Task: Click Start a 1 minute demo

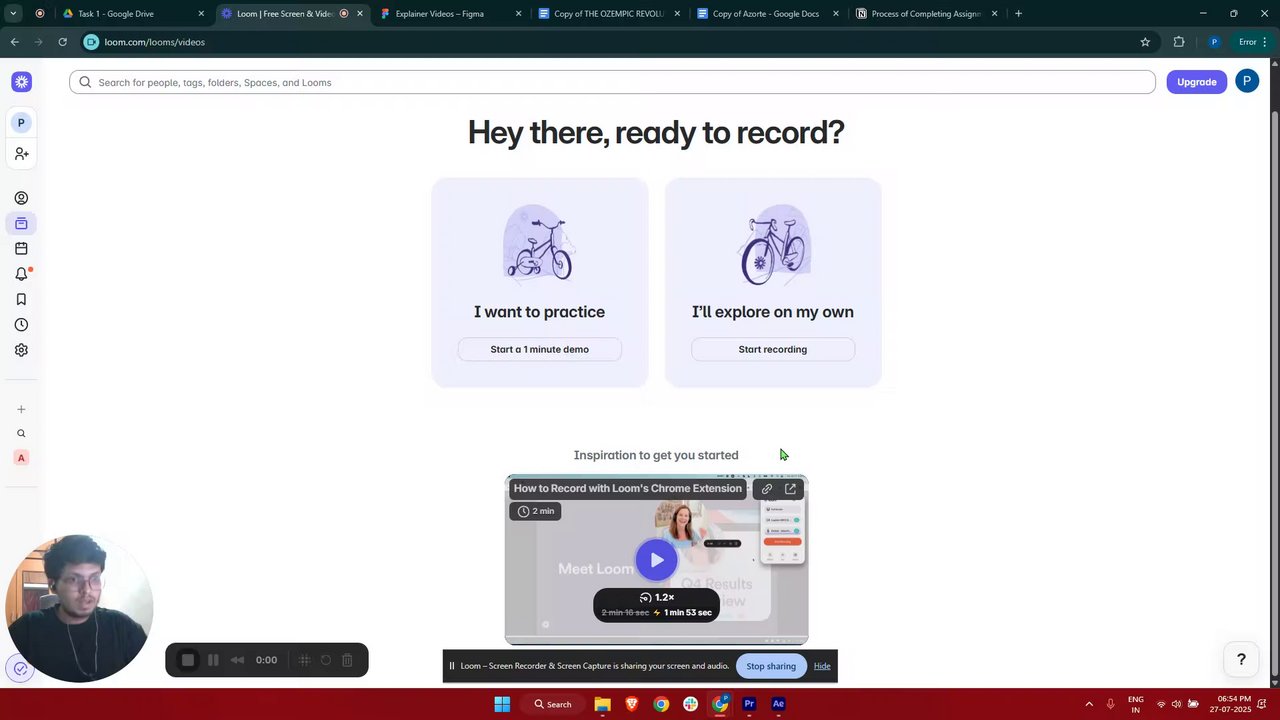Action: [540, 349]
